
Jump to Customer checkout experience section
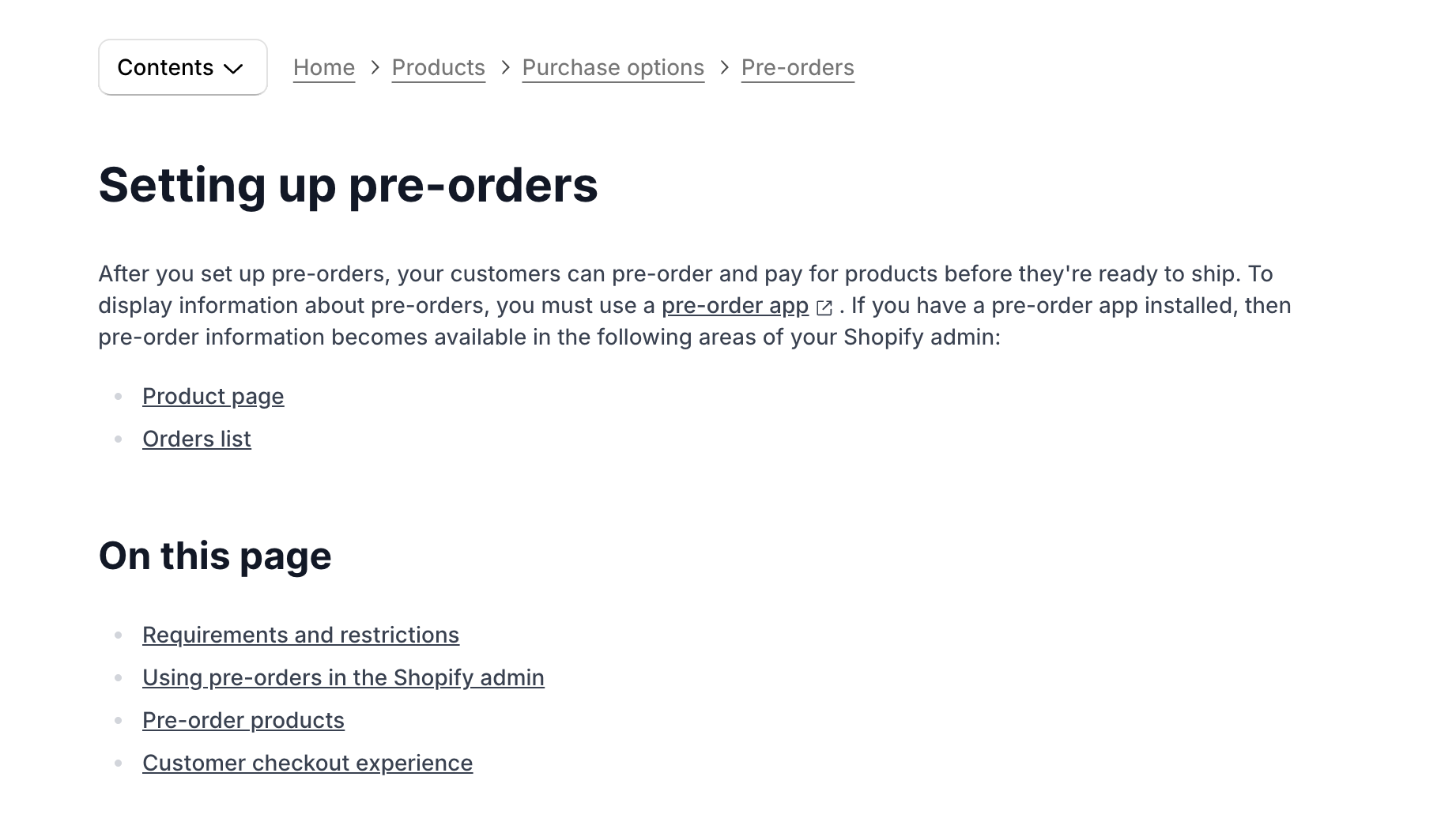pos(307,763)
